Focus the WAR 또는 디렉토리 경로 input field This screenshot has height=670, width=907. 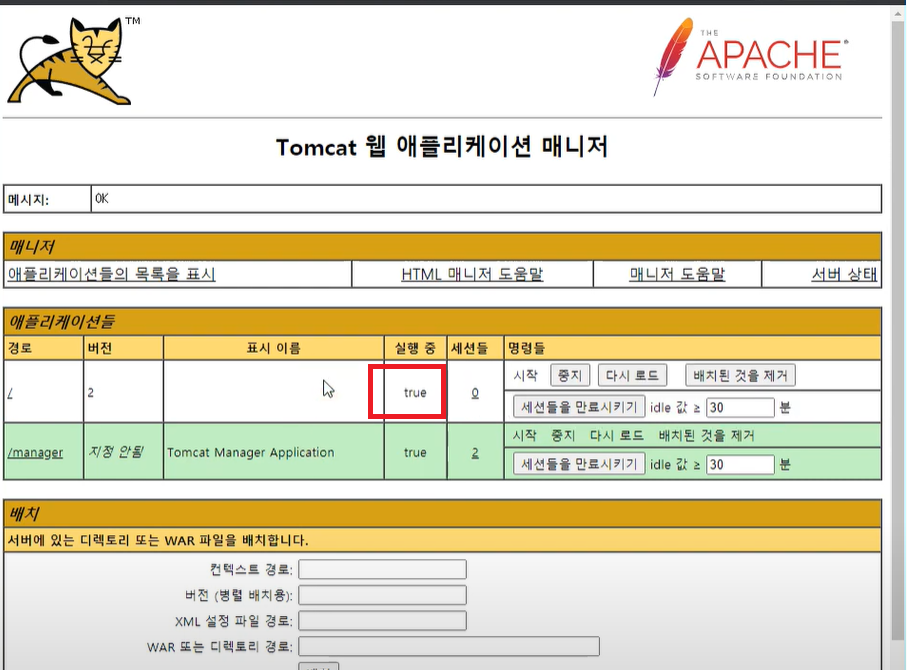pyautogui.click(x=449, y=646)
